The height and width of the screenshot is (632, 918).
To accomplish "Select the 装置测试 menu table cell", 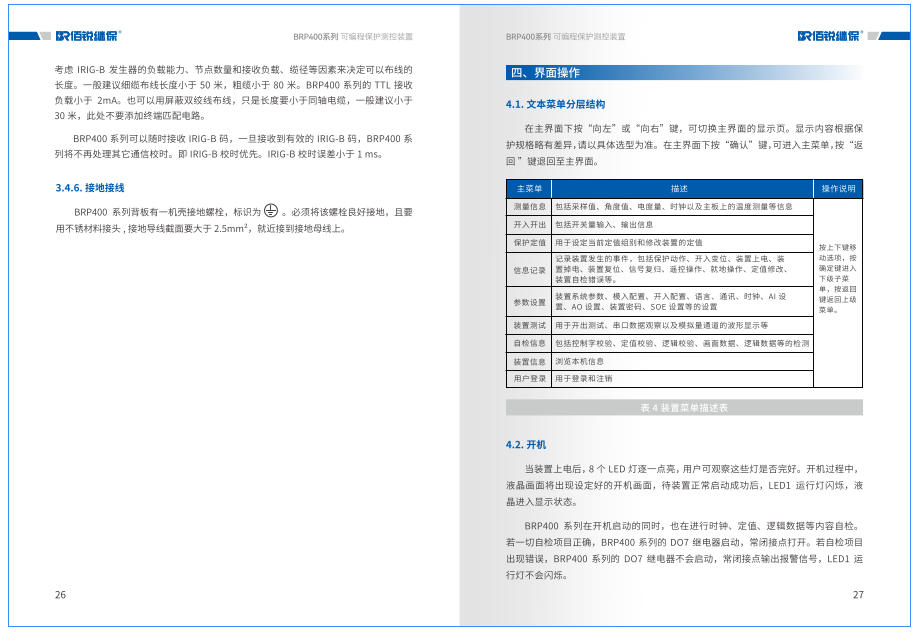I will 529,326.
